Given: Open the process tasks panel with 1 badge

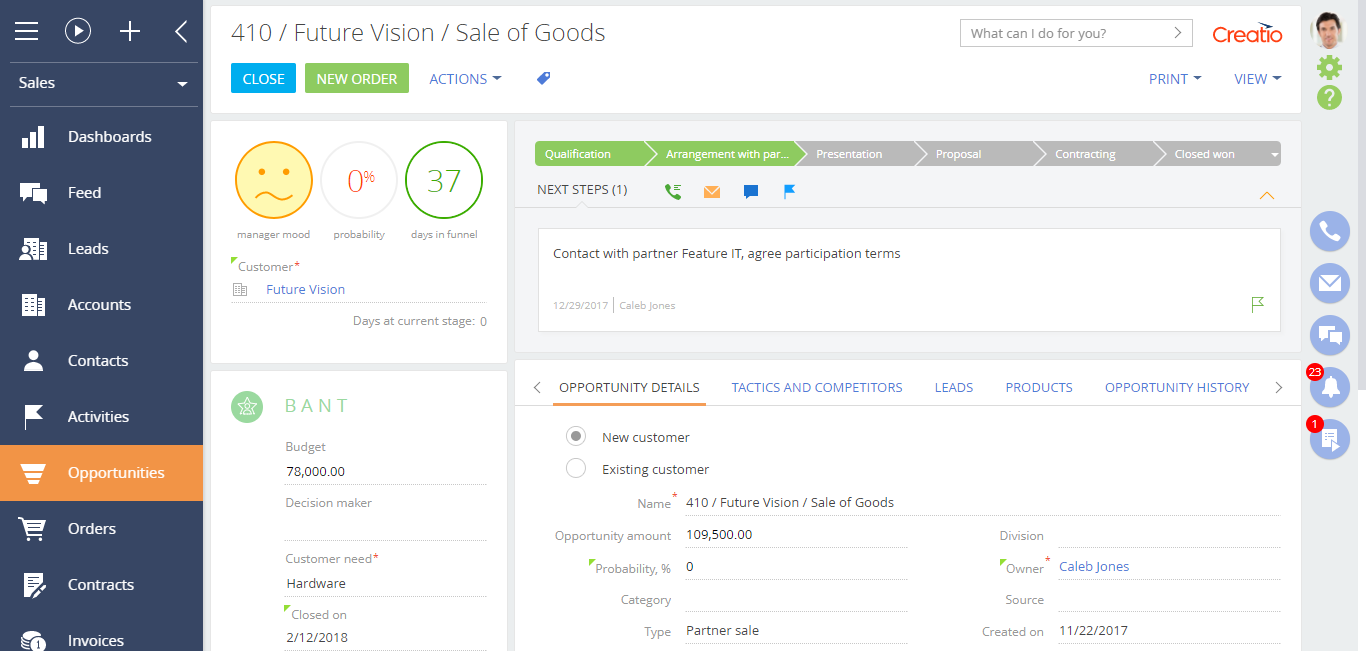Looking at the screenshot, I should pyautogui.click(x=1330, y=440).
